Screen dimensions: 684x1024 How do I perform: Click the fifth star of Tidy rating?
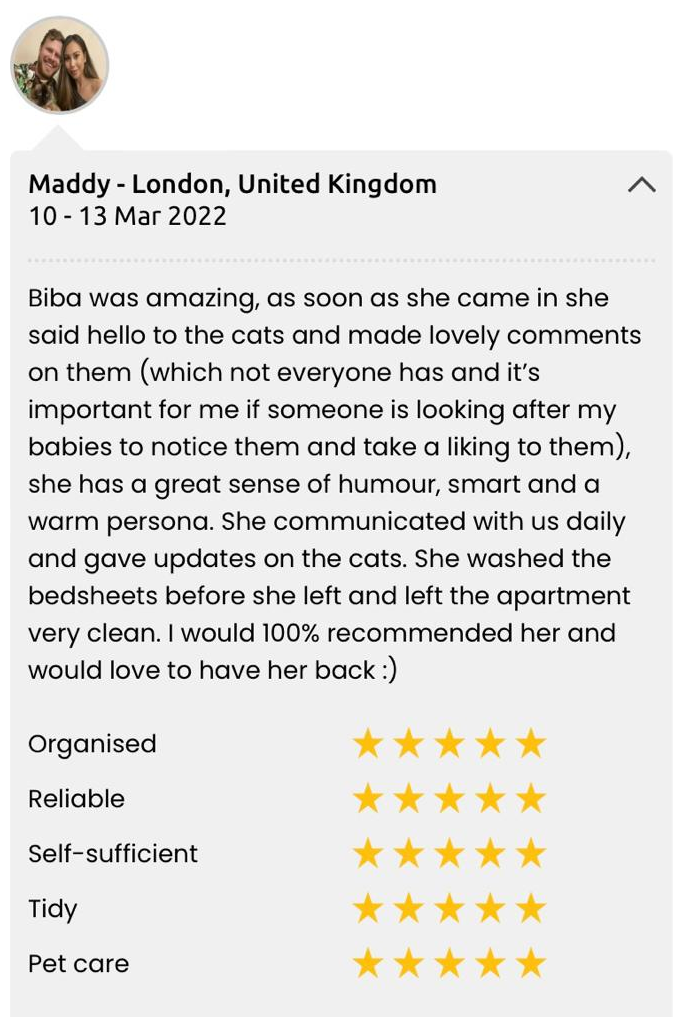(x=531, y=909)
